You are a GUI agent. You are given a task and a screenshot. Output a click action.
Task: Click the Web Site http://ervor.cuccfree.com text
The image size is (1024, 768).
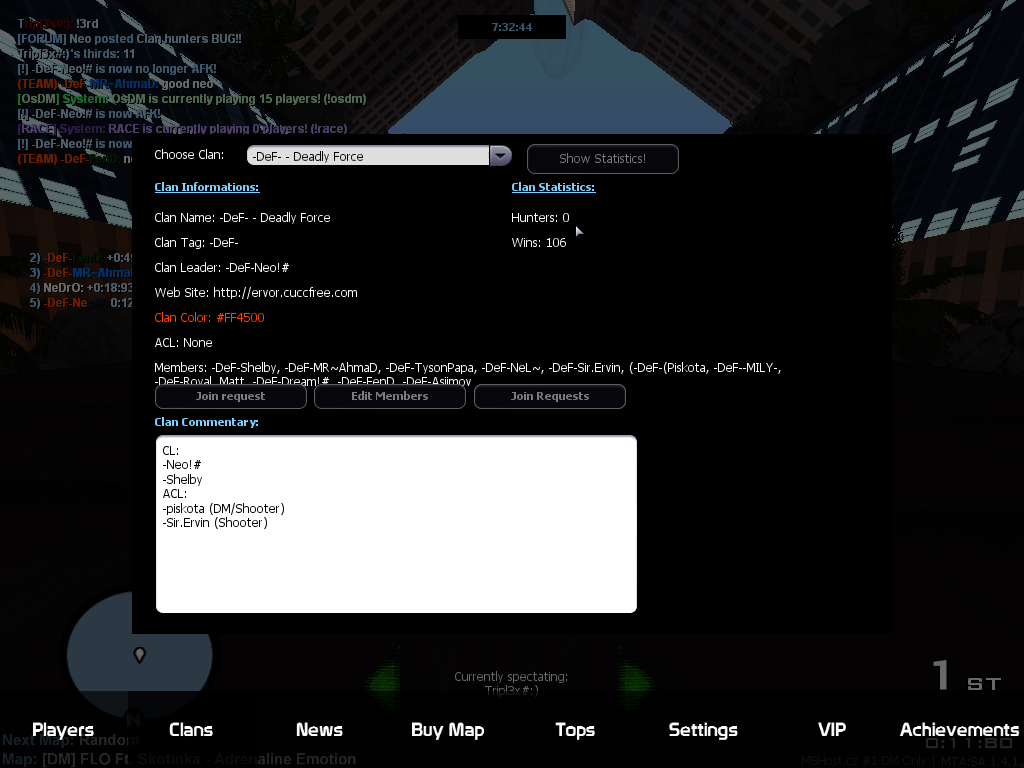pyautogui.click(x=256, y=293)
